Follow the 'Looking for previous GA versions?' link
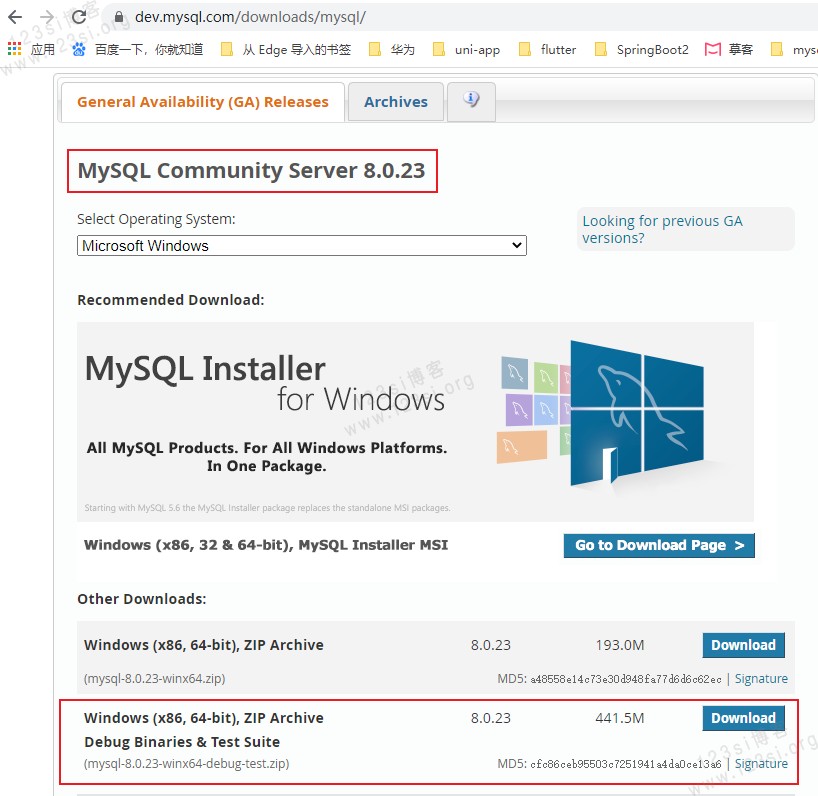Viewport: 818px width, 796px height. click(x=662, y=229)
